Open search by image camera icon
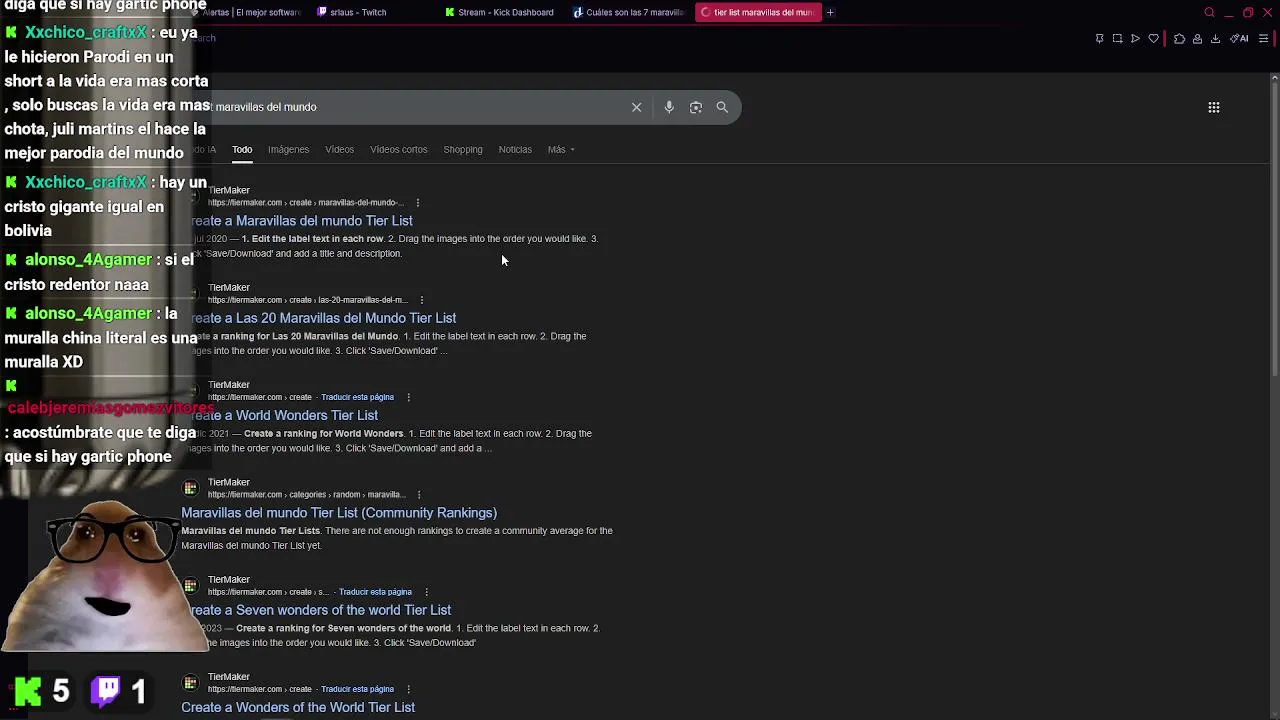The height and width of the screenshot is (720, 1280). pyautogui.click(x=696, y=107)
